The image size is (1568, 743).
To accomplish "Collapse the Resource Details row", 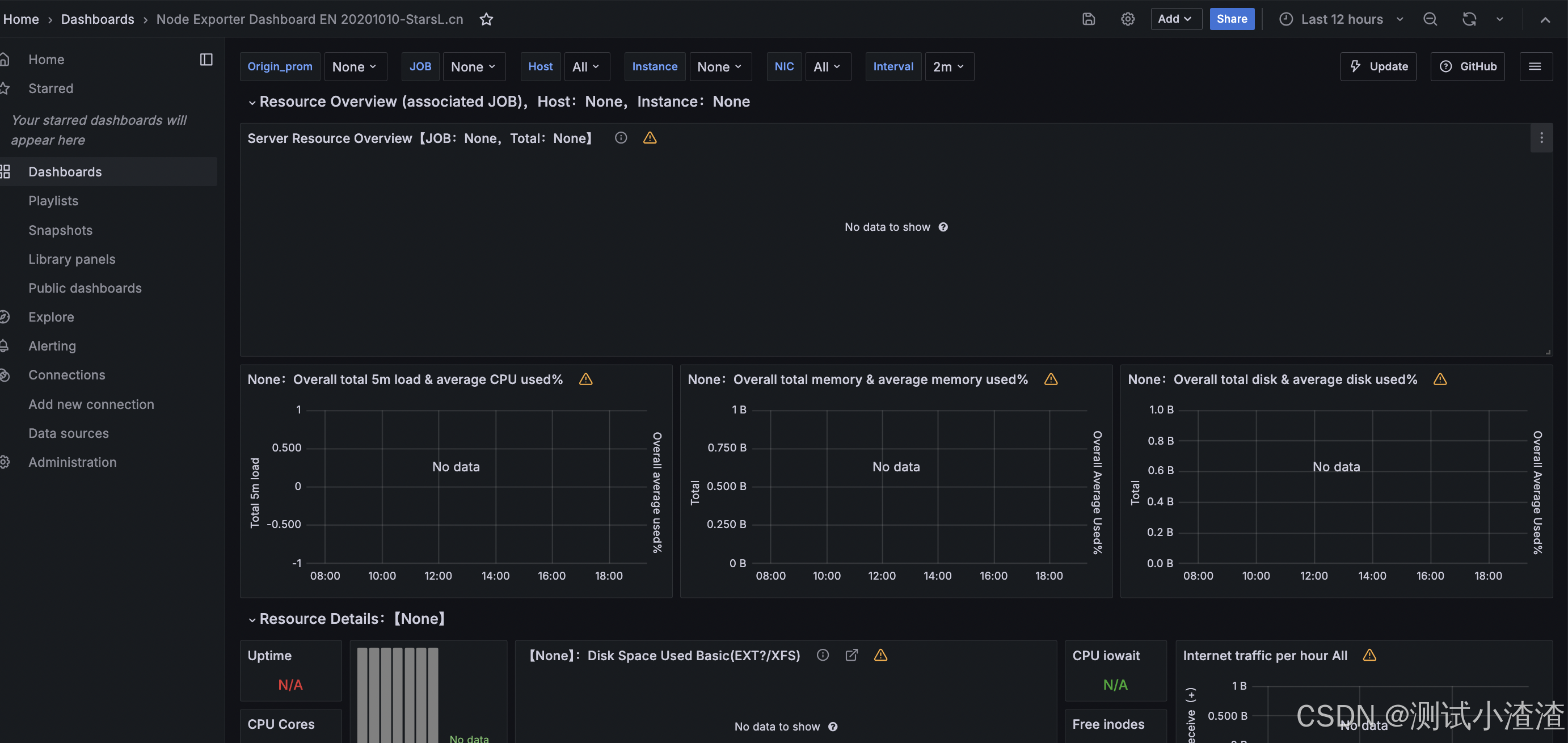I will coord(252,619).
